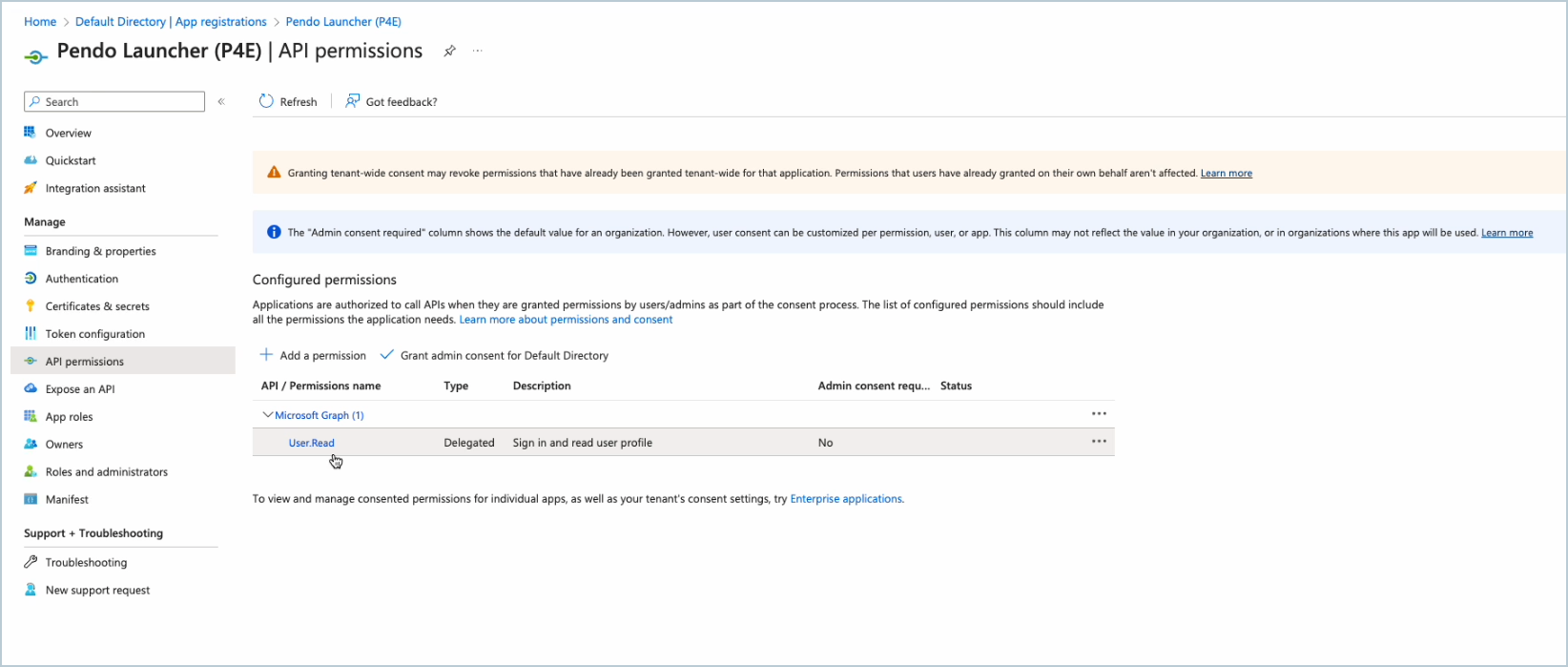
Task: Click the API / Permissions name column header
Action: pyautogui.click(x=320, y=386)
